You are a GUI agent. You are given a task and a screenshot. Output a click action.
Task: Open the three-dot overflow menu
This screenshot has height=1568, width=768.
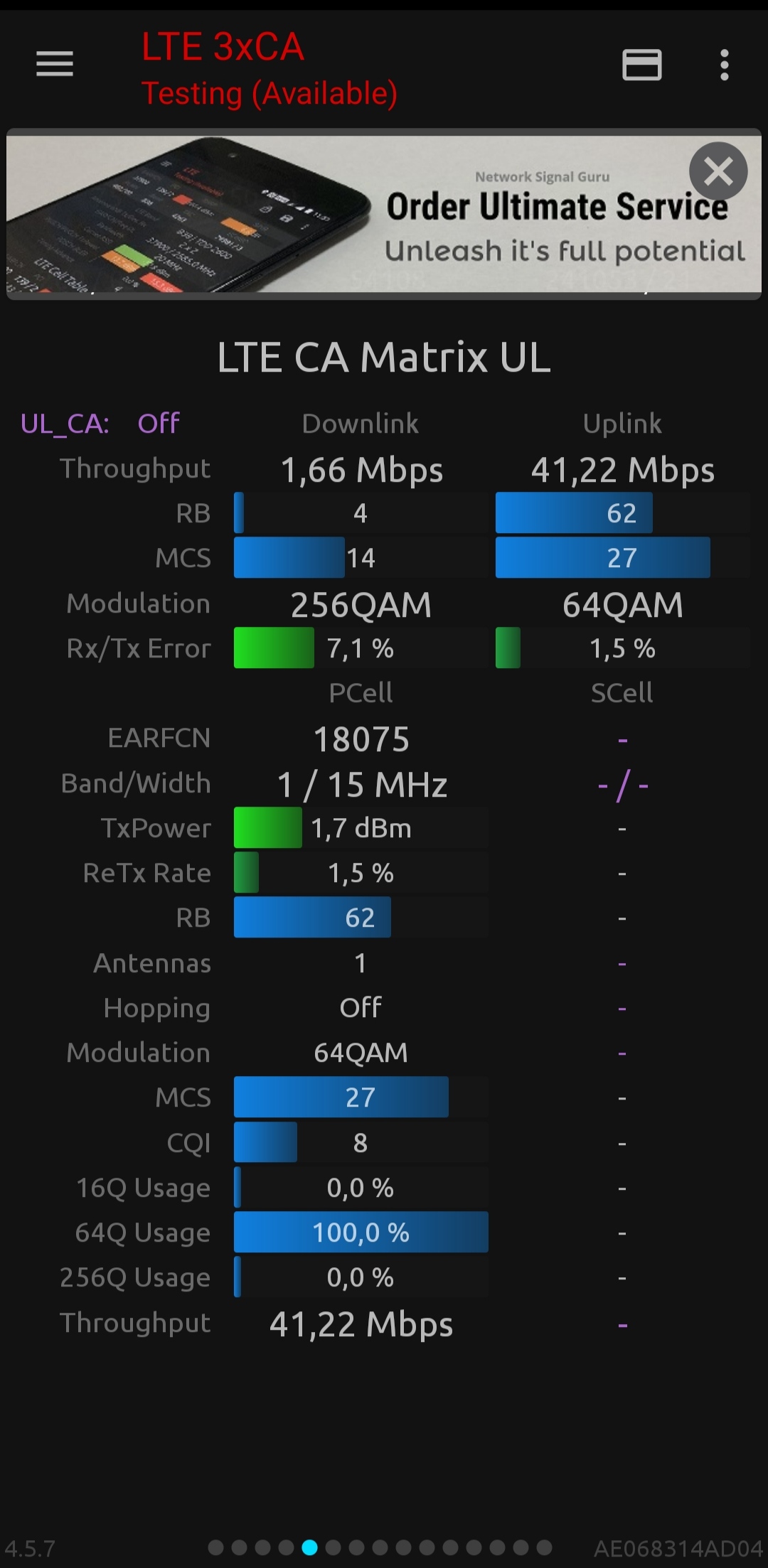pos(724,65)
